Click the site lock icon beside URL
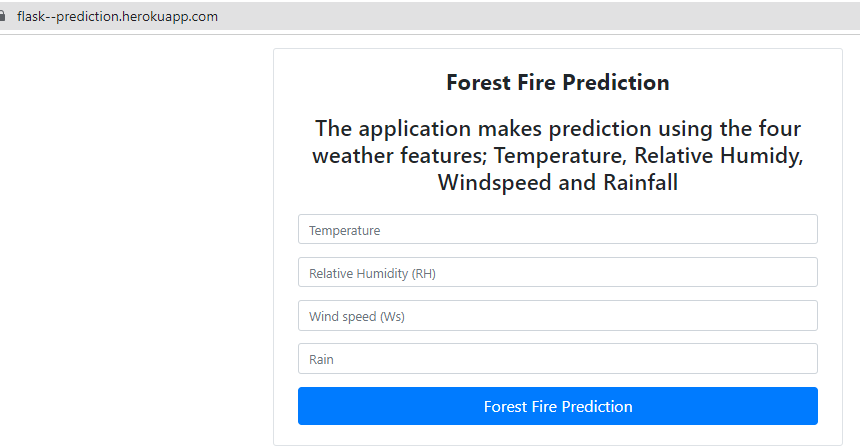 coord(2,16)
